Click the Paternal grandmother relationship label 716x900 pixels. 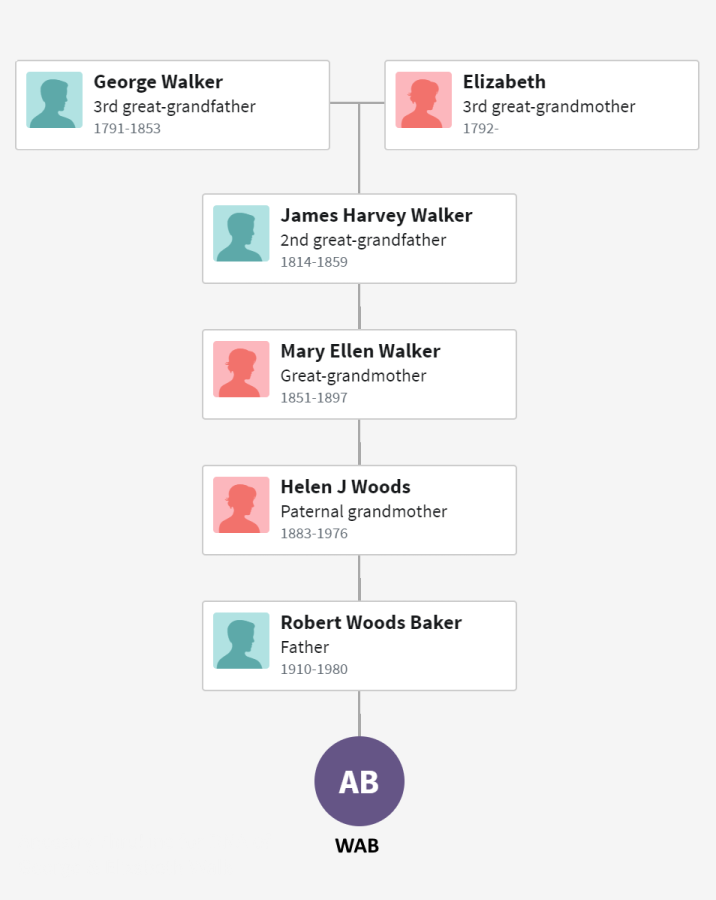363,511
